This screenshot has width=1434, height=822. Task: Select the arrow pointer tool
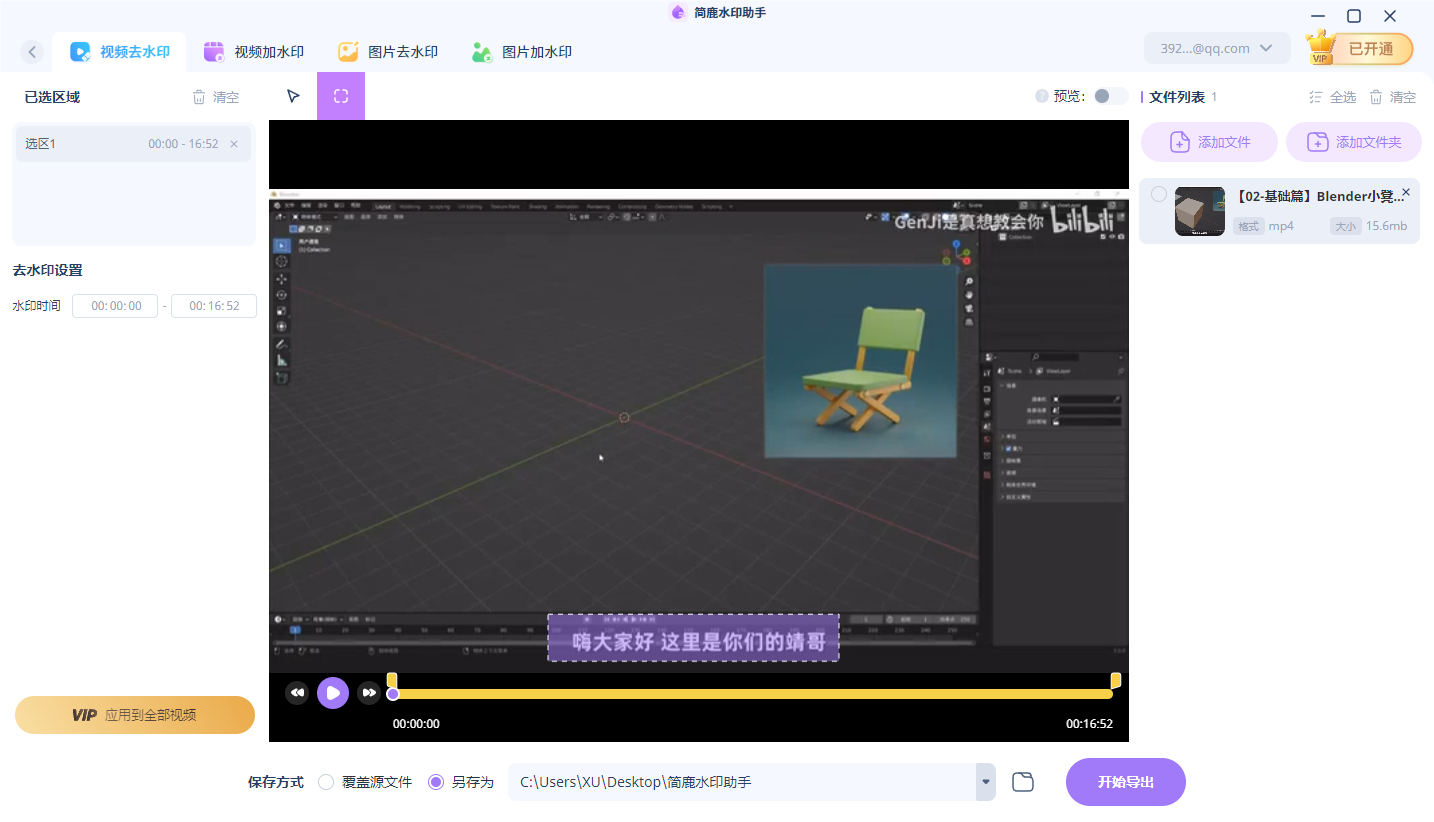pyautogui.click(x=293, y=96)
